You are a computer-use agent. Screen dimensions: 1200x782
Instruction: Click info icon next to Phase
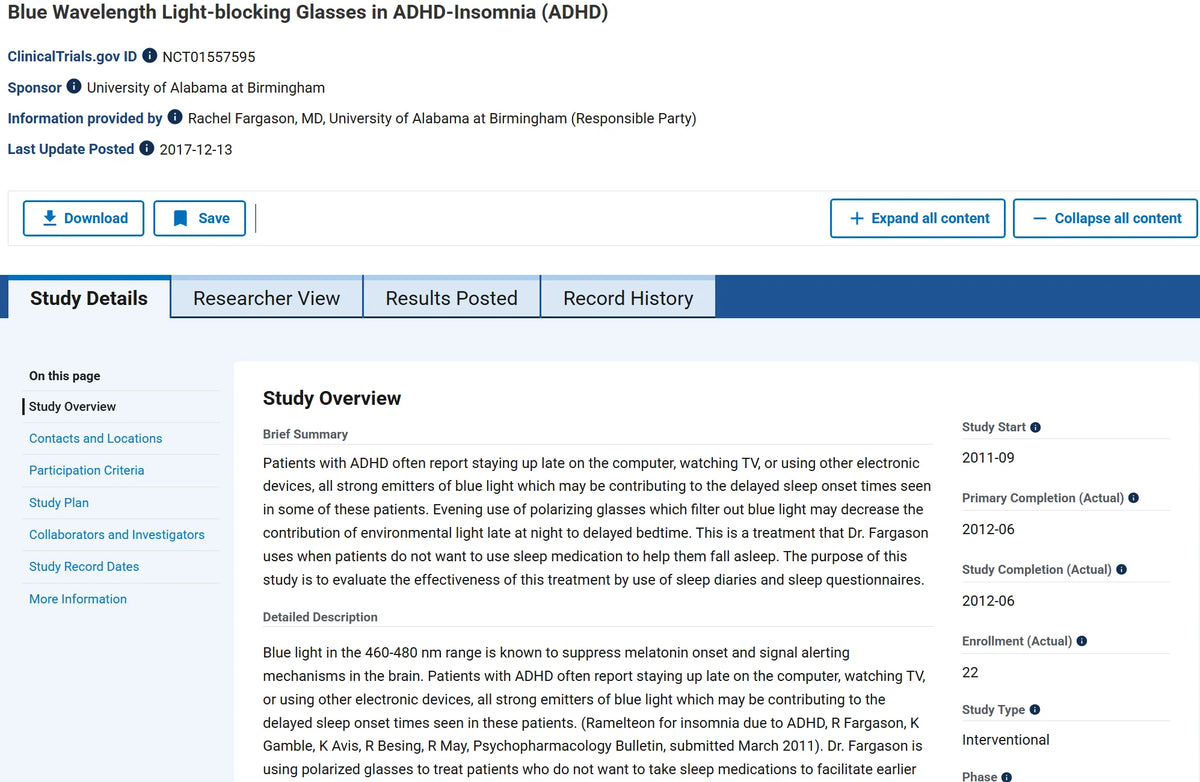pos(1007,776)
